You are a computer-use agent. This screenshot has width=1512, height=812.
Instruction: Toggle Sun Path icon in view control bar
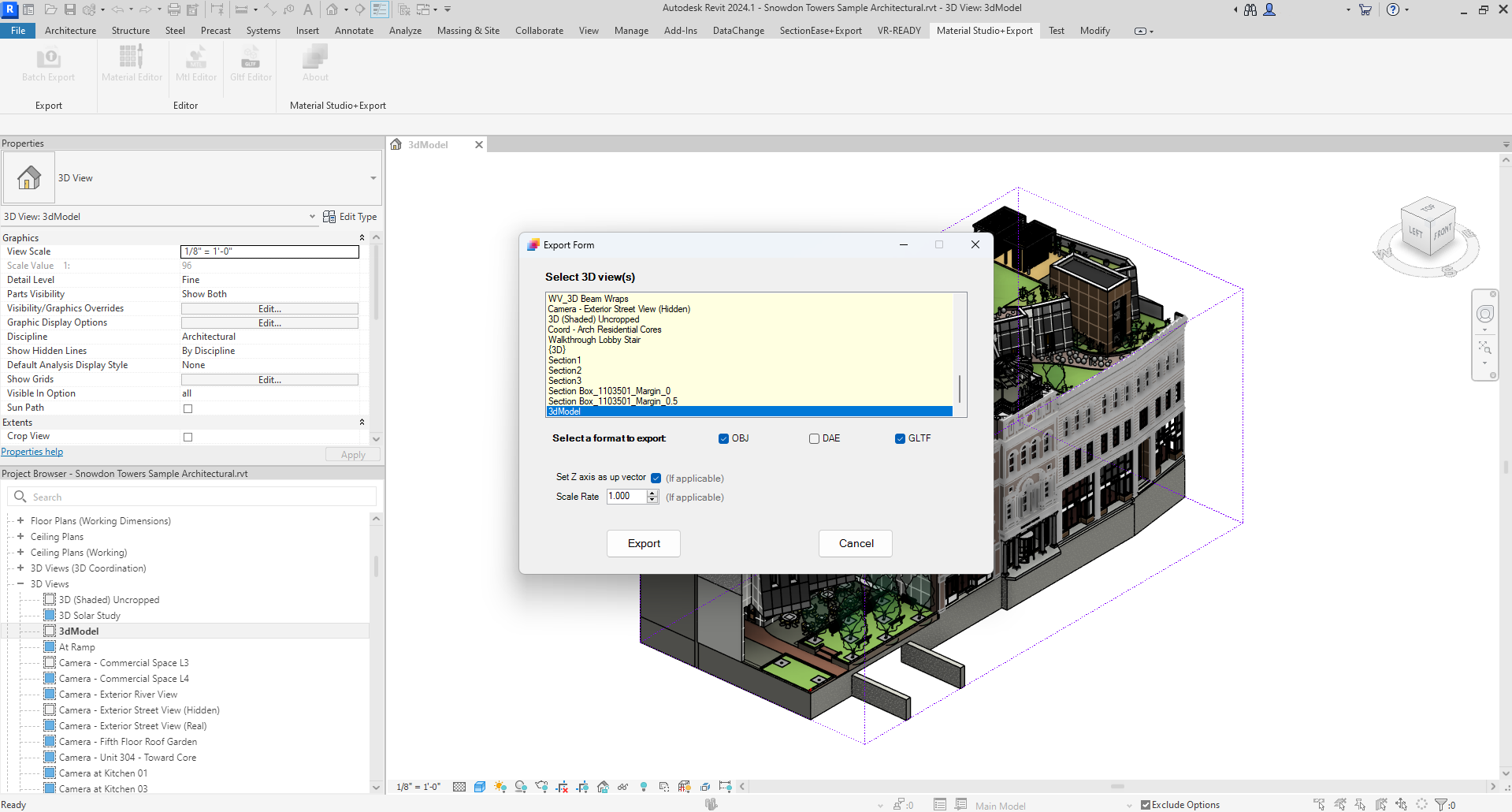tap(500, 787)
